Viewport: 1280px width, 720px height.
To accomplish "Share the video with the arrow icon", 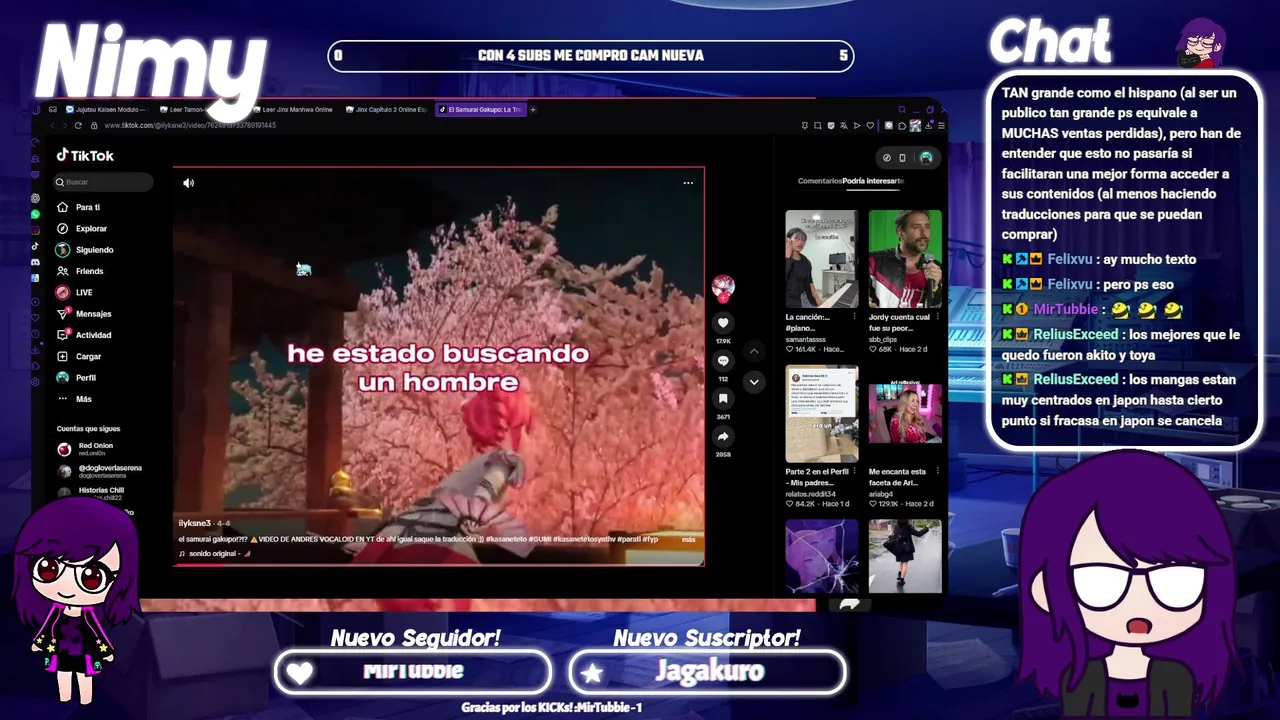I will pos(723,436).
